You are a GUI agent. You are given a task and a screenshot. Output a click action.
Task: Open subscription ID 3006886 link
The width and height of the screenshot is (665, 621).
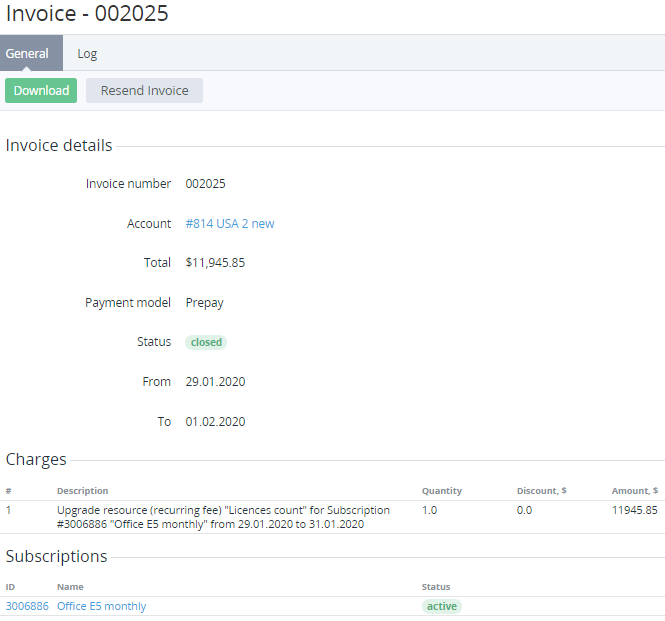pyautogui.click(x=27, y=606)
